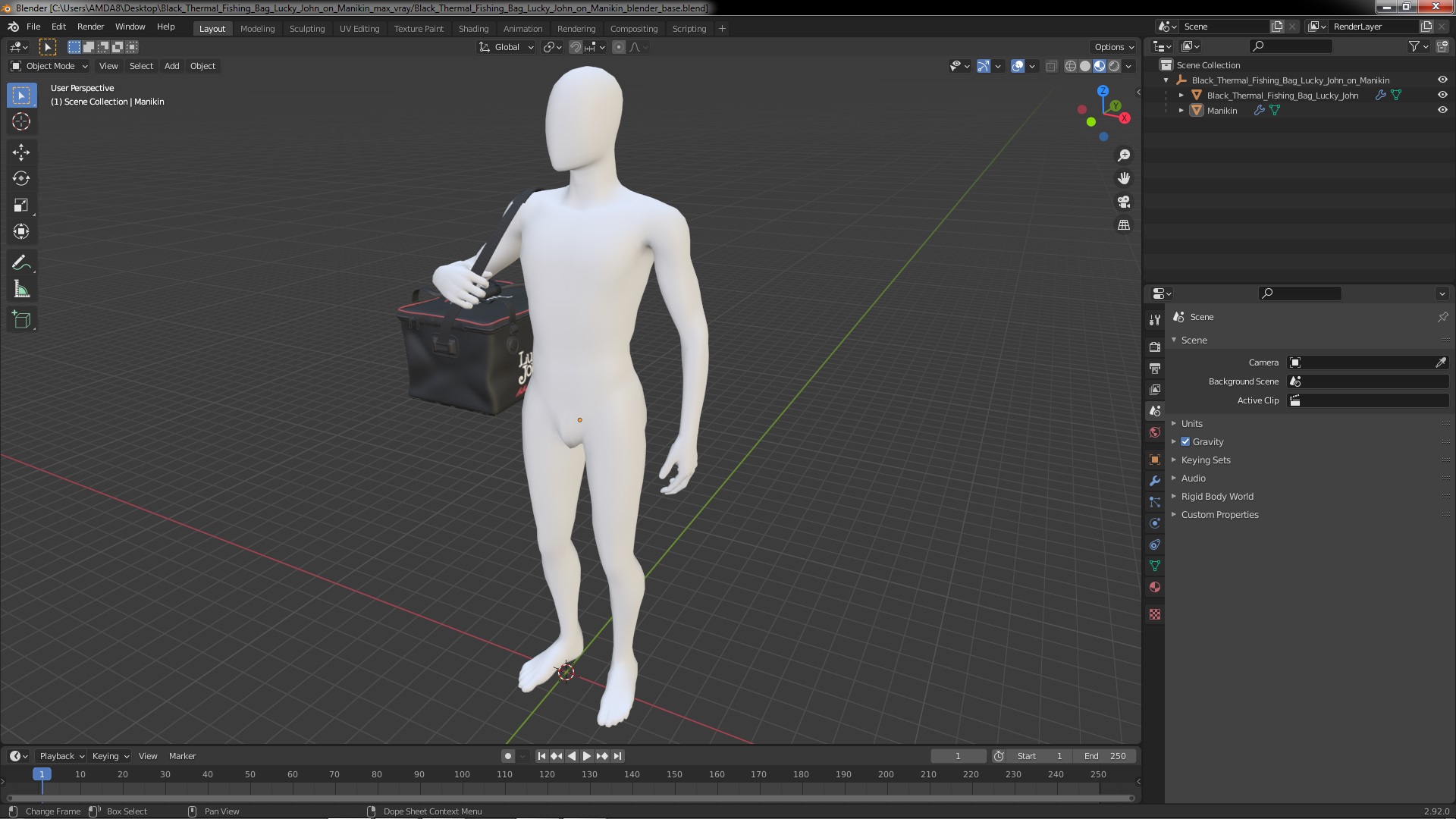The image size is (1456, 819).
Task: Select the Move tool in toolbar
Action: (21, 152)
